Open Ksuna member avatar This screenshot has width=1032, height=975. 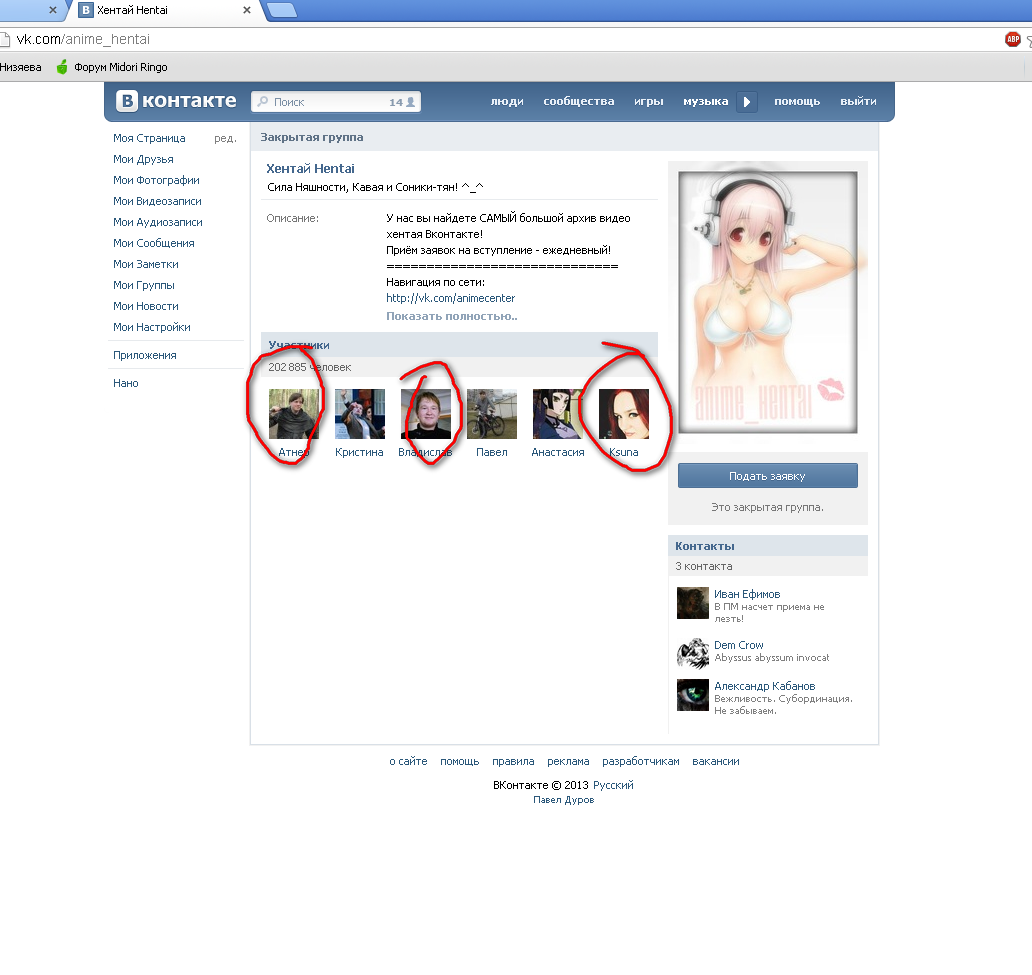pos(624,413)
